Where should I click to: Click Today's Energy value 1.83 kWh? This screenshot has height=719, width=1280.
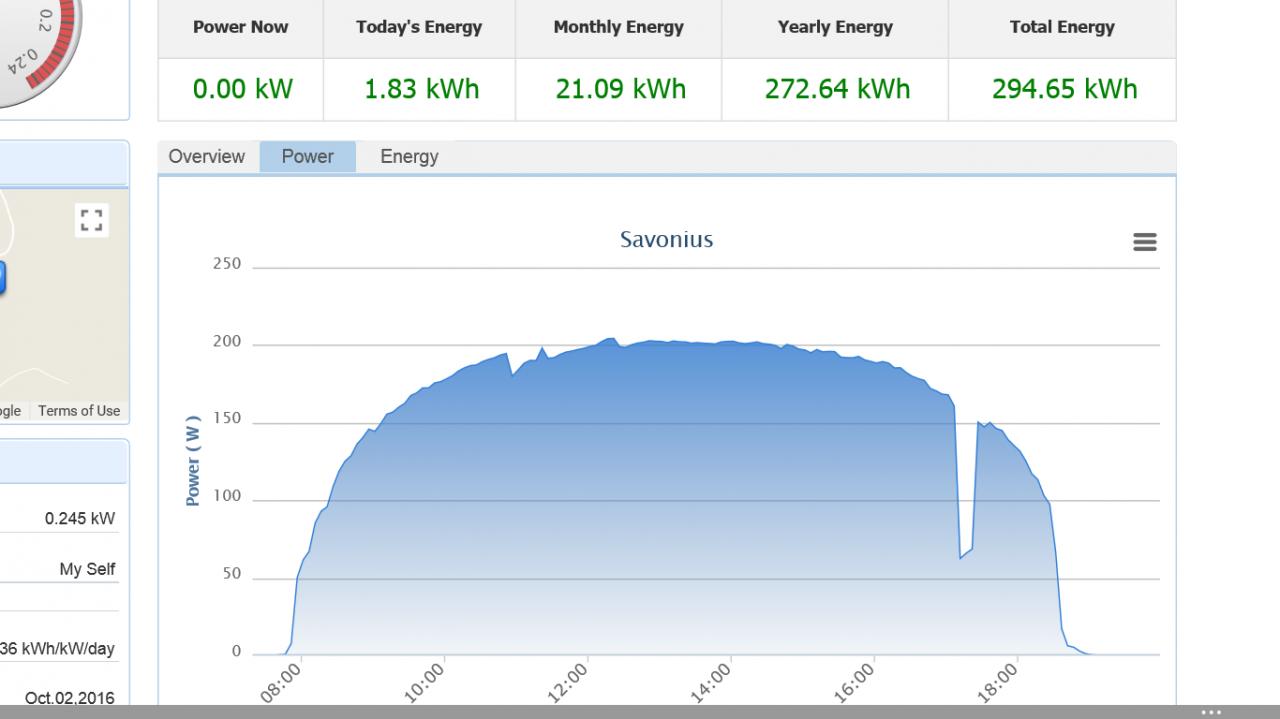(x=421, y=89)
